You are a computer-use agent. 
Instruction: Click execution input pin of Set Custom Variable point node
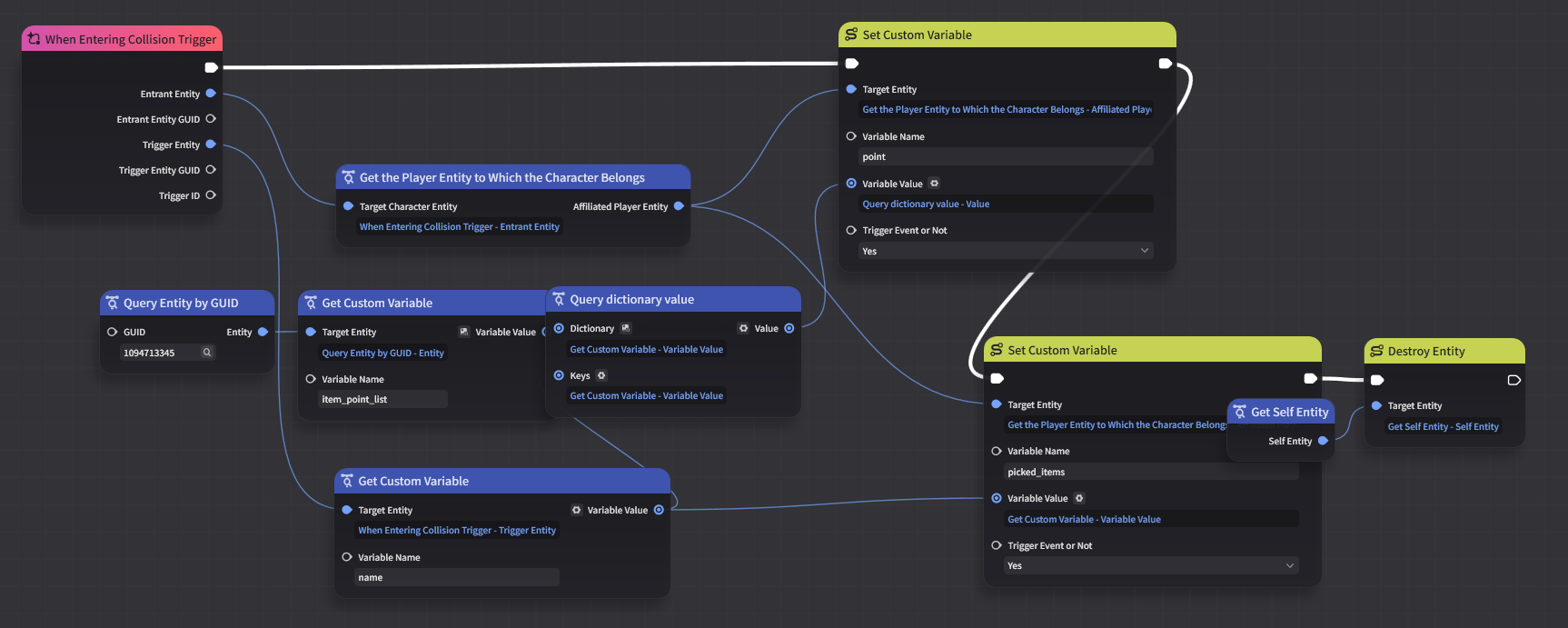click(852, 64)
